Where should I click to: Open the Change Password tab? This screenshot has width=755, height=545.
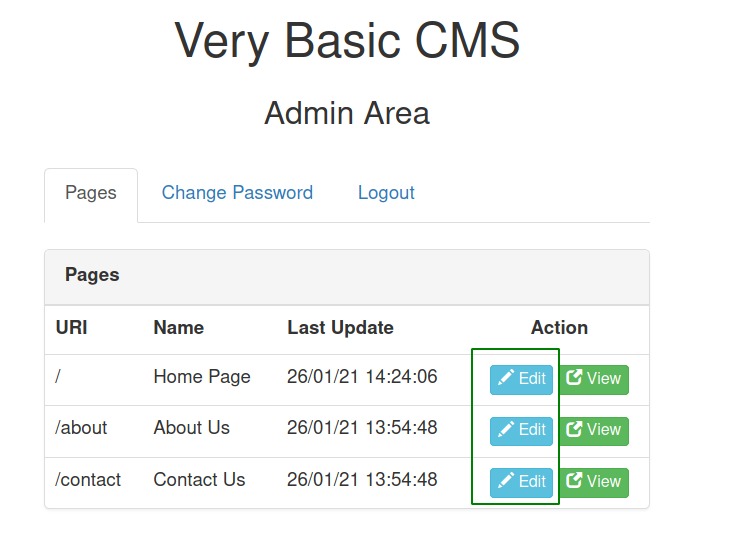coord(237,193)
